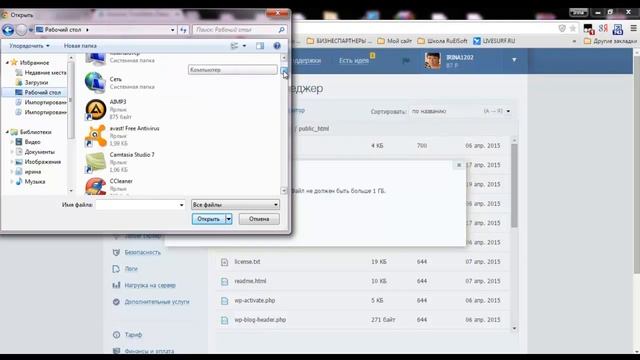Open license.txt file icon

coord(224,262)
